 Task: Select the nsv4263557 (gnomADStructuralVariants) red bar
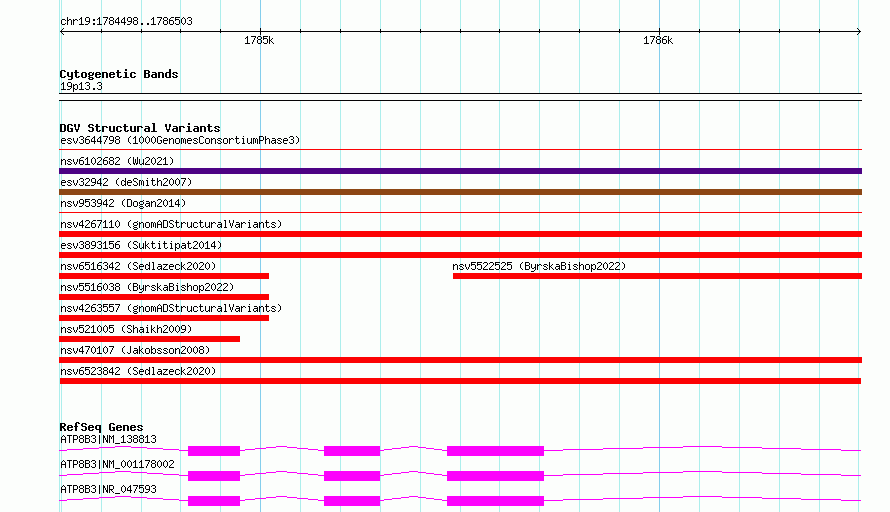(x=164, y=318)
